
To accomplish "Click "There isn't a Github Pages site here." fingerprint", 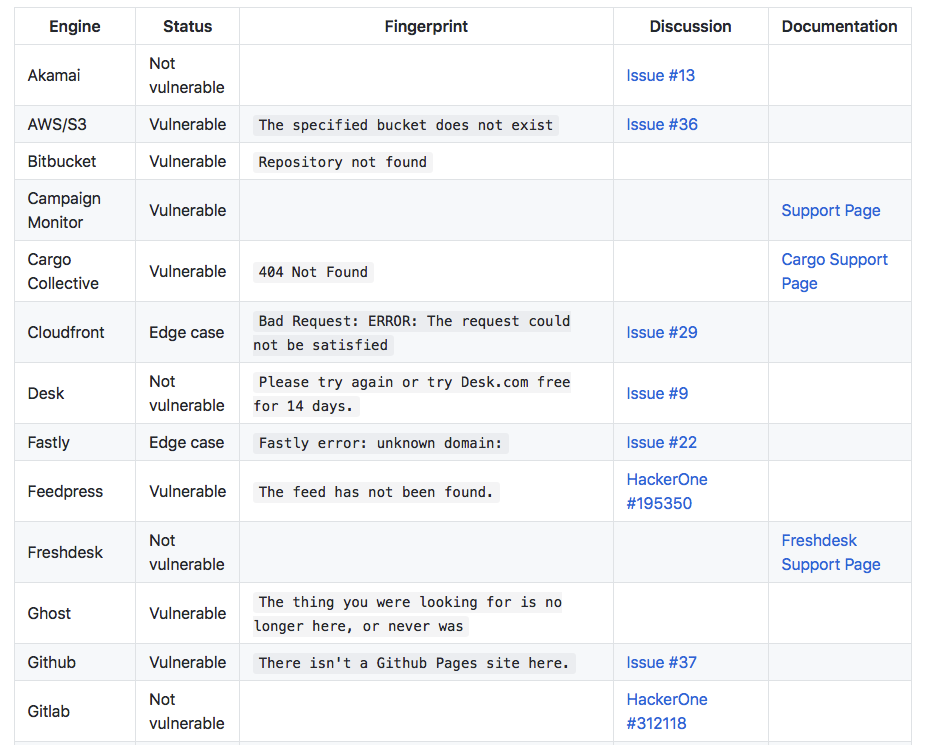I will (x=414, y=663).
